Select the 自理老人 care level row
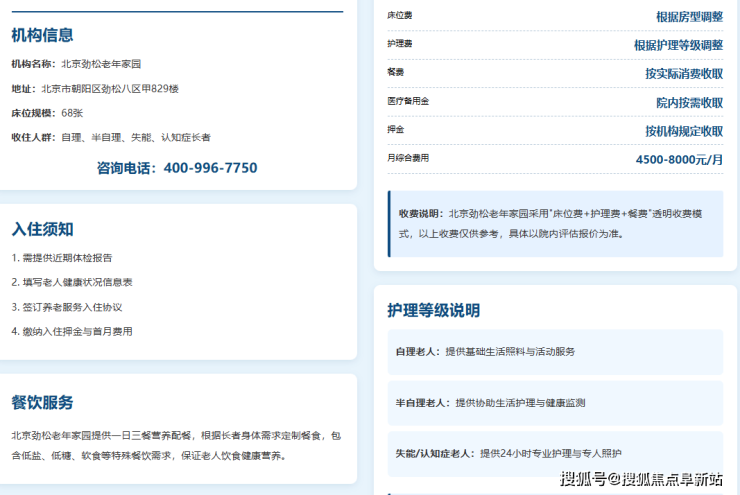Image resolution: width=740 pixels, height=495 pixels. click(x=555, y=352)
